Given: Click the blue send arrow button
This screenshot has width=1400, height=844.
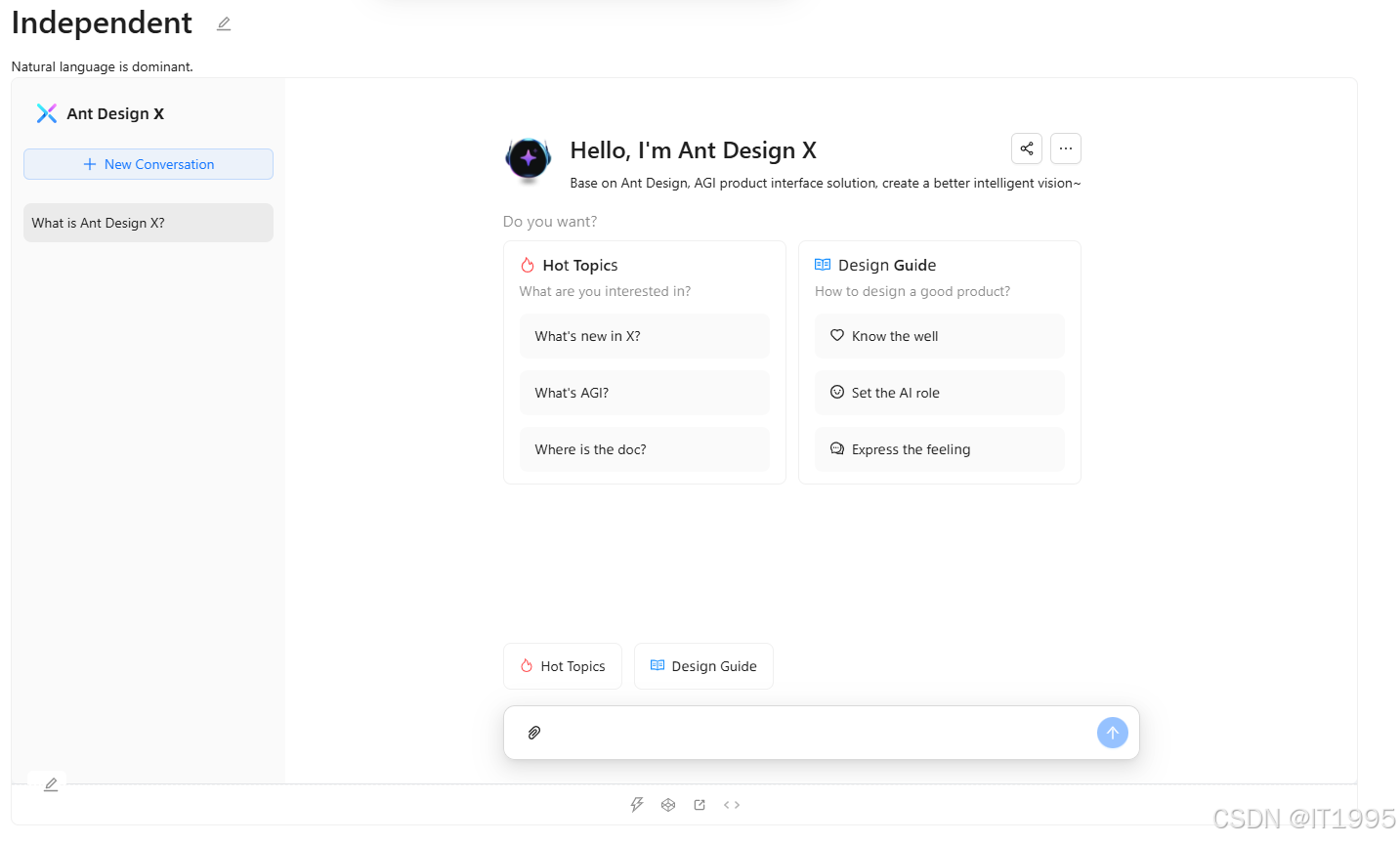Looking at the screenshot, I should 1113,733.
